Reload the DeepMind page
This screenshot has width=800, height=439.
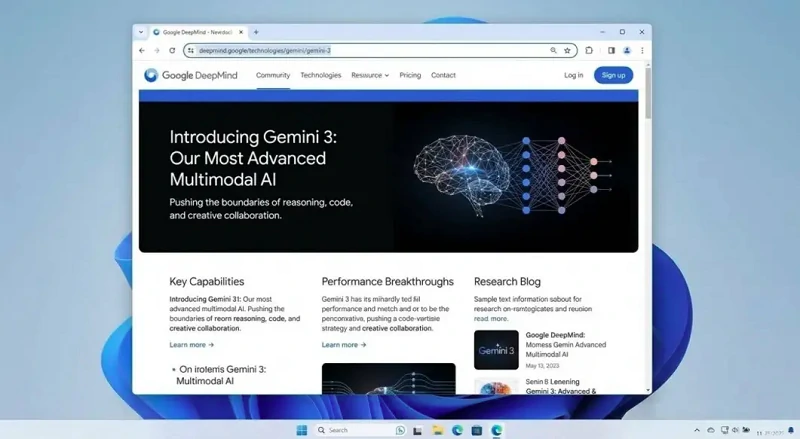(172, 51)
